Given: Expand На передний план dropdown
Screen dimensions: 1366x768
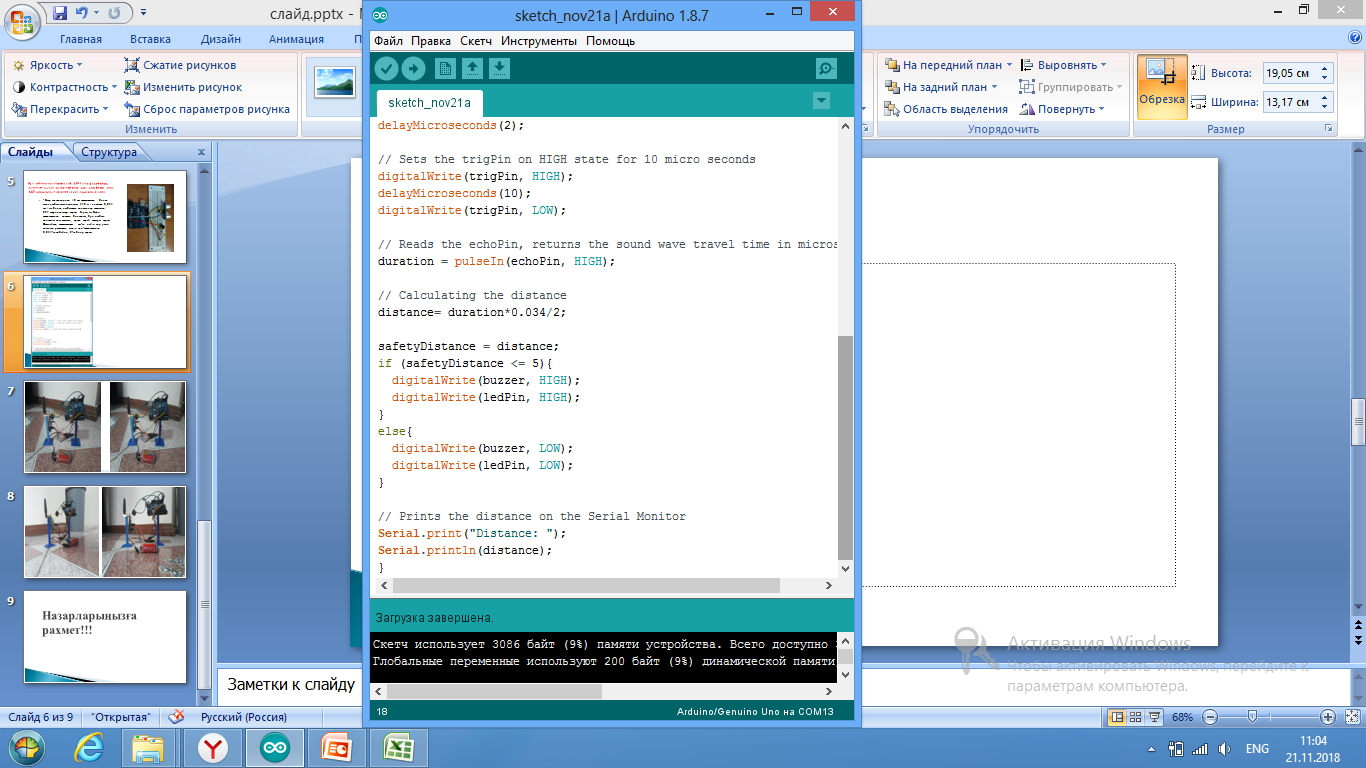Looking at the screenshot, I should pyautogui.click(x=949, y=65).
